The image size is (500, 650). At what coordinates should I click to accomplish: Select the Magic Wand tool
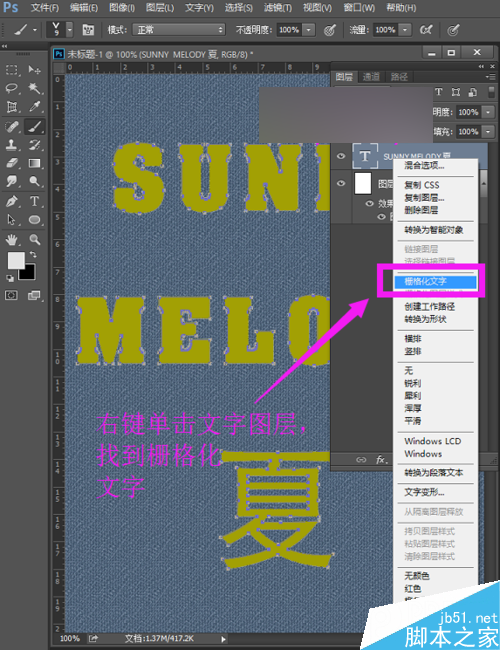(x=34, y=88)
